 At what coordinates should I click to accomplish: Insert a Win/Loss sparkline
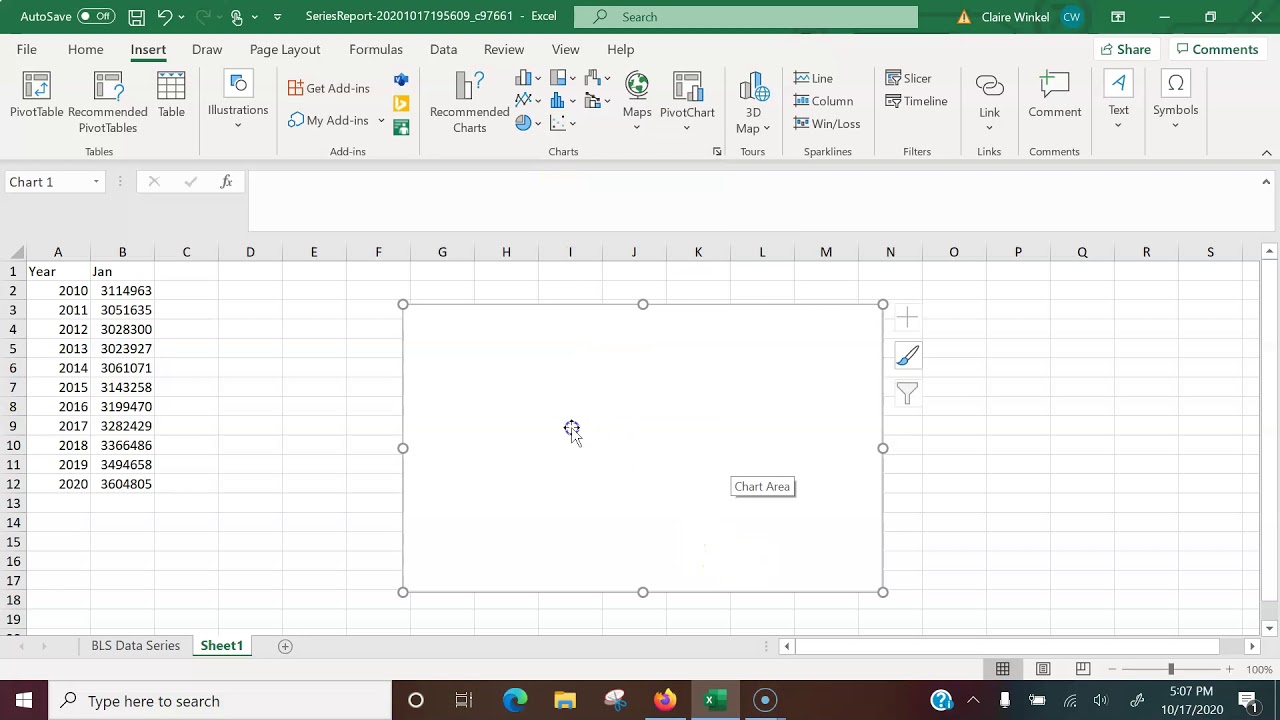pos(826,124)
